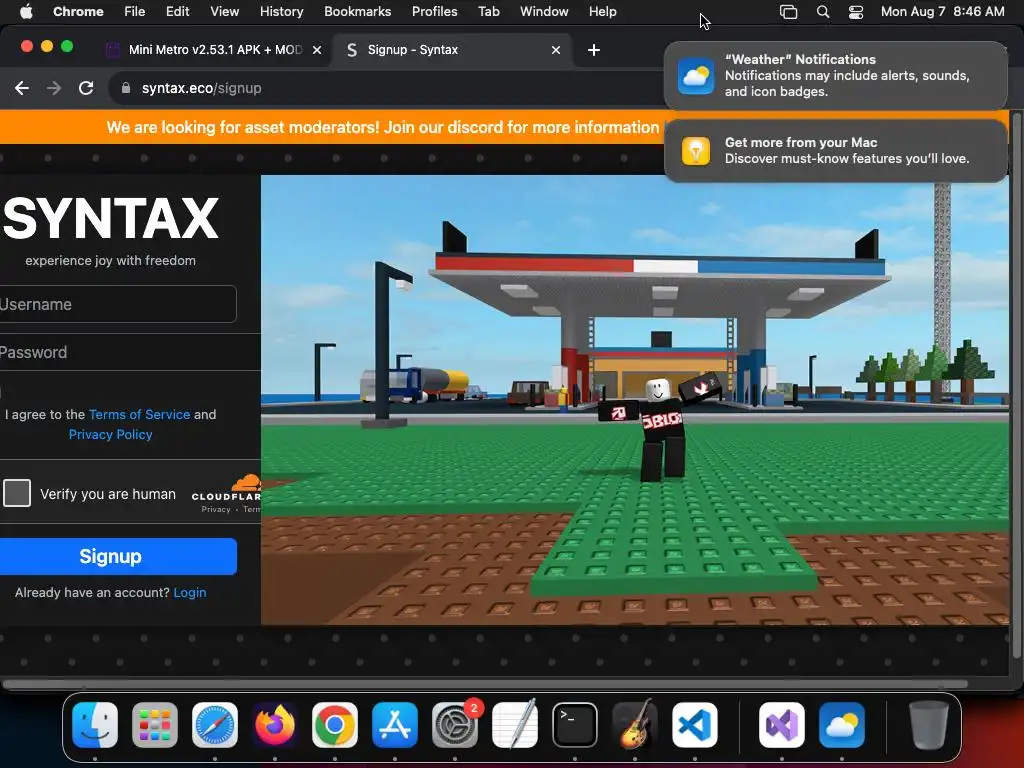Close the Signup - Syntax tab
This screenshot has height=768, width=1024.
(556, 50)
